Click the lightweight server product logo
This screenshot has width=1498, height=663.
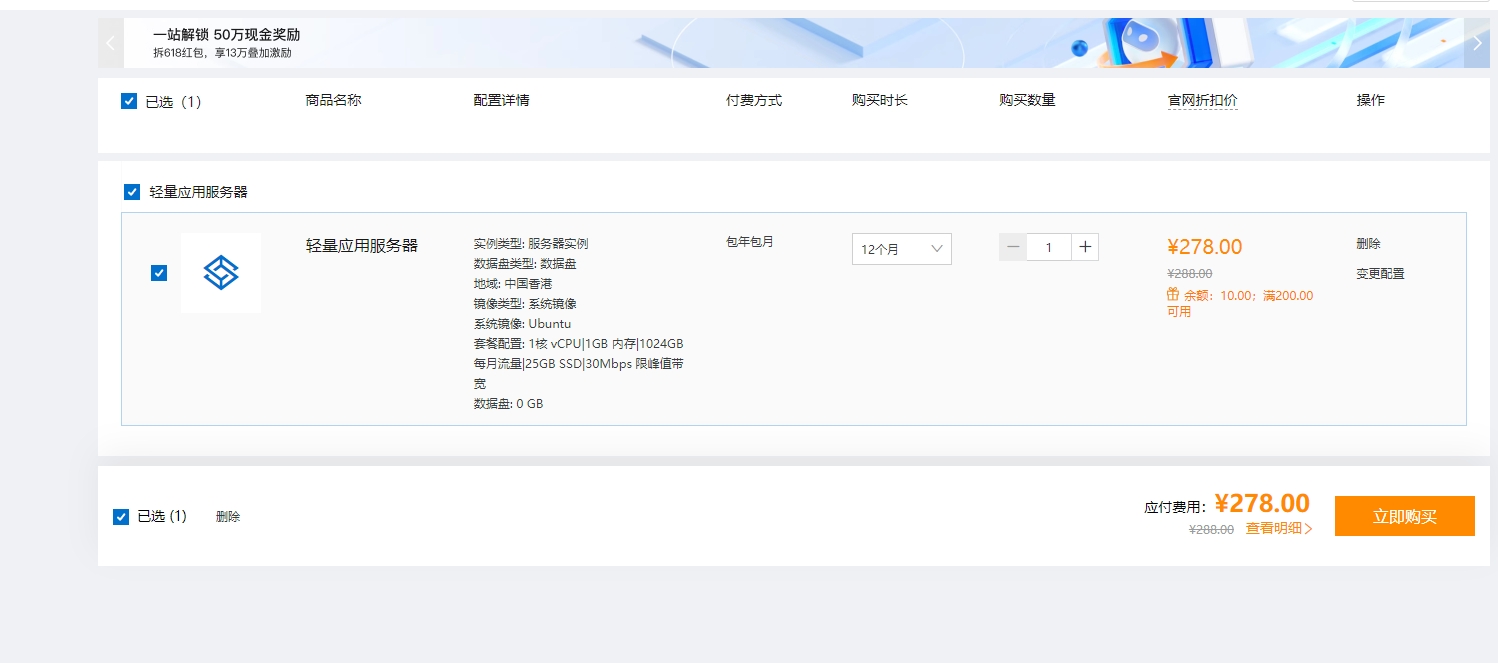coord(221,273)
